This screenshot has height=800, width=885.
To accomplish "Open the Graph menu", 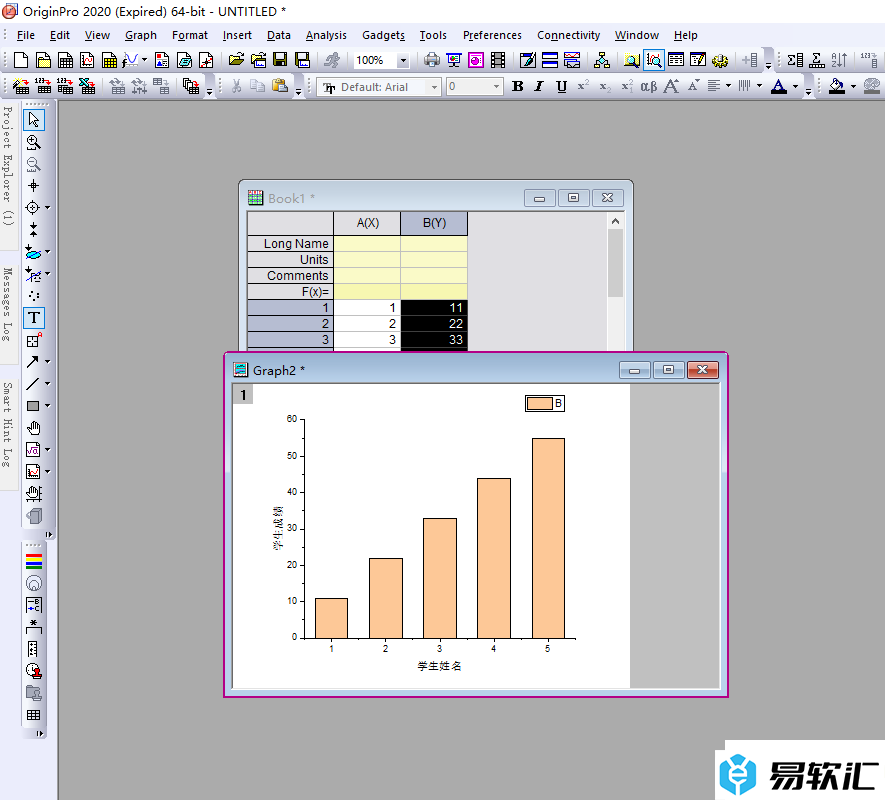I will (x=141, y=35).
